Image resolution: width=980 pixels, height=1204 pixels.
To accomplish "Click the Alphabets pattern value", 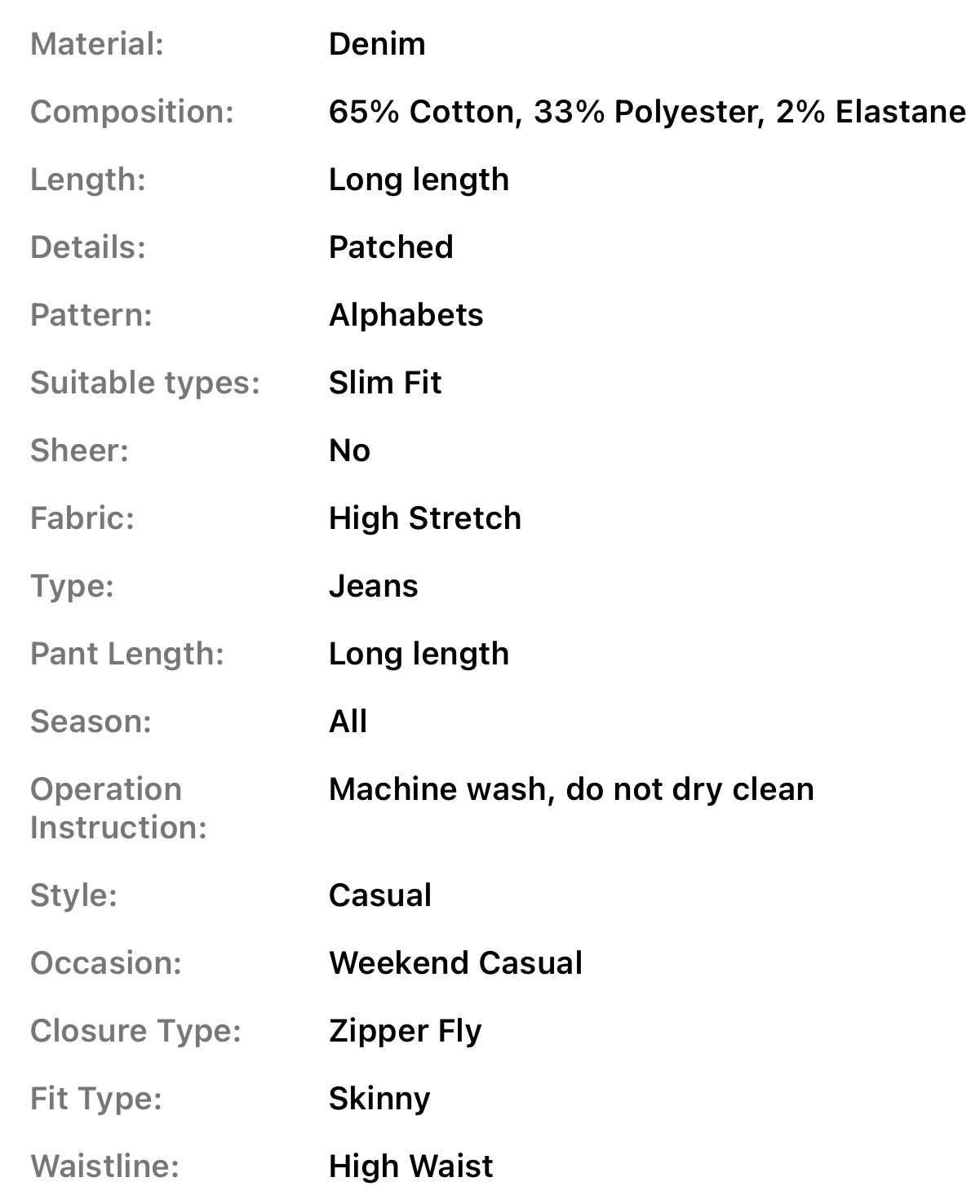I will pyautogui.click(x=406, y=315).
